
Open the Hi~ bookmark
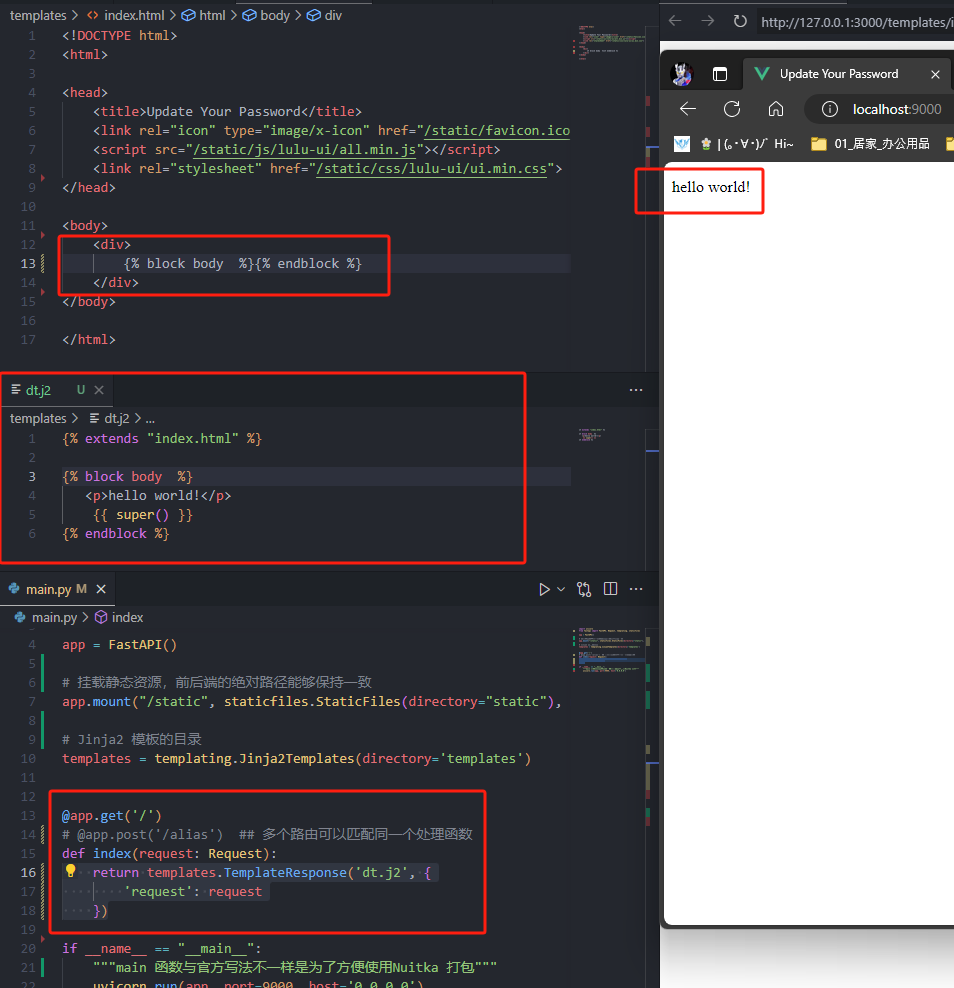coord(747,144)
